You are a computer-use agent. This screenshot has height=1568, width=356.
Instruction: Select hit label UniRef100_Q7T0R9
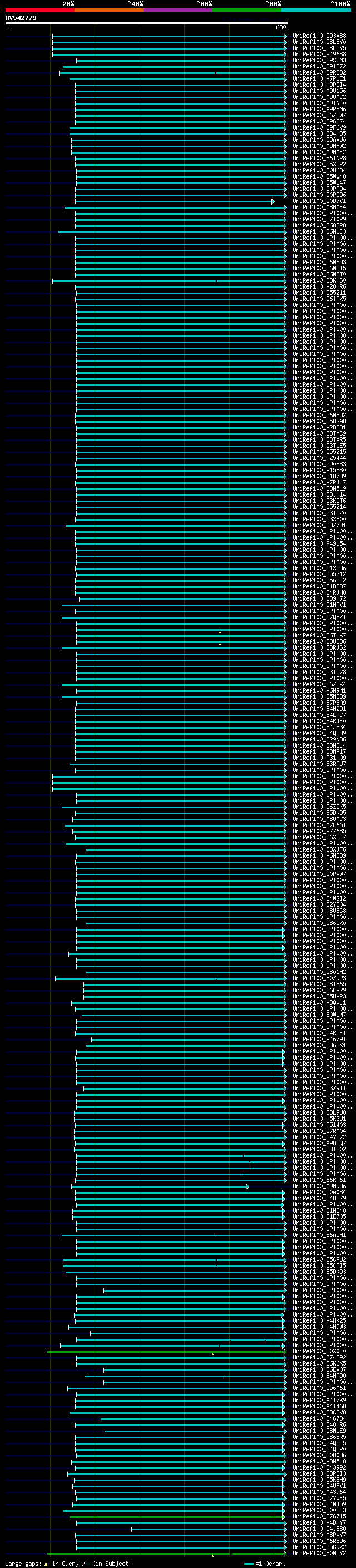coord(319,219)
